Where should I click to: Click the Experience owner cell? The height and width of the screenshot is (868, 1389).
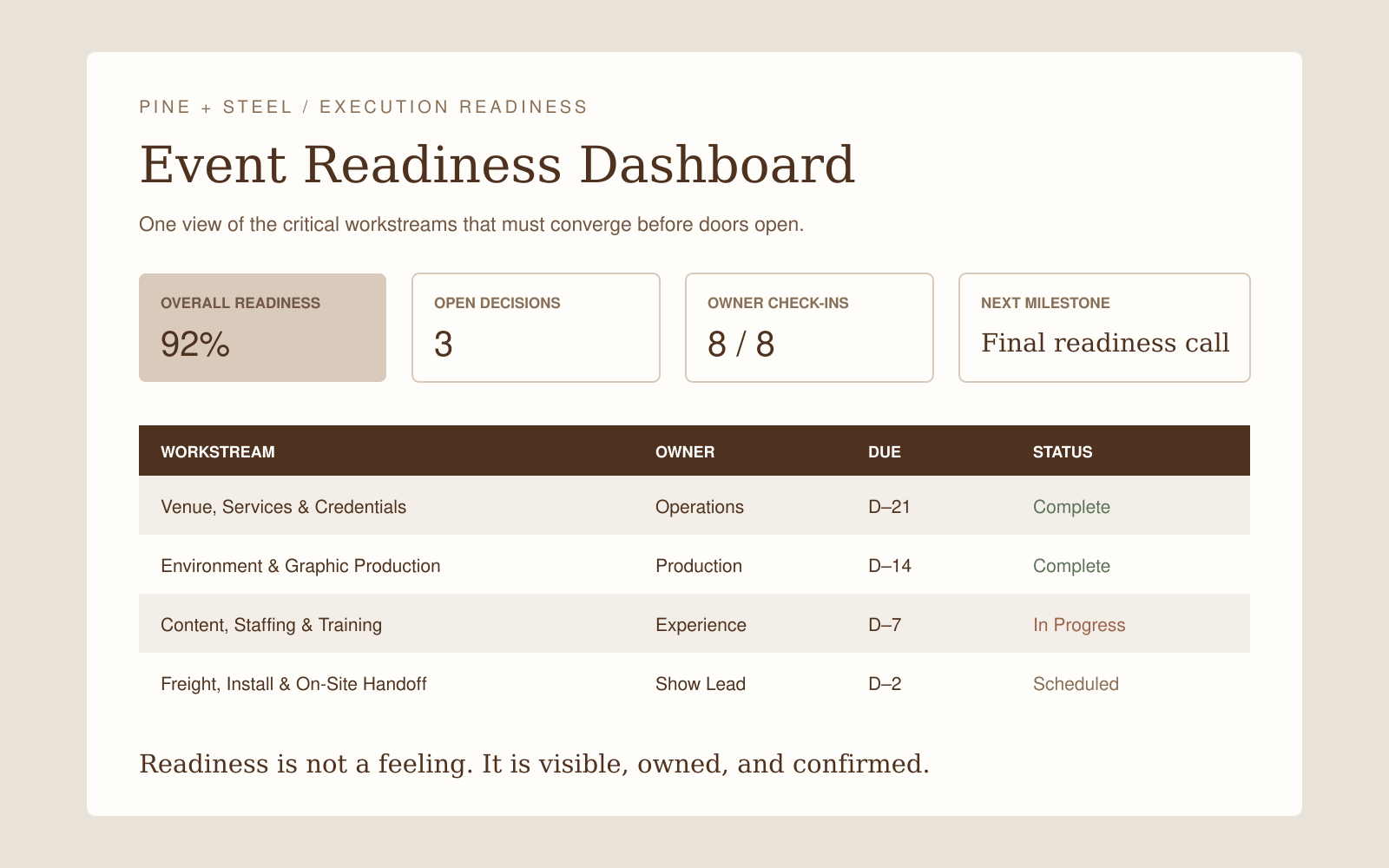pos(701,625)
